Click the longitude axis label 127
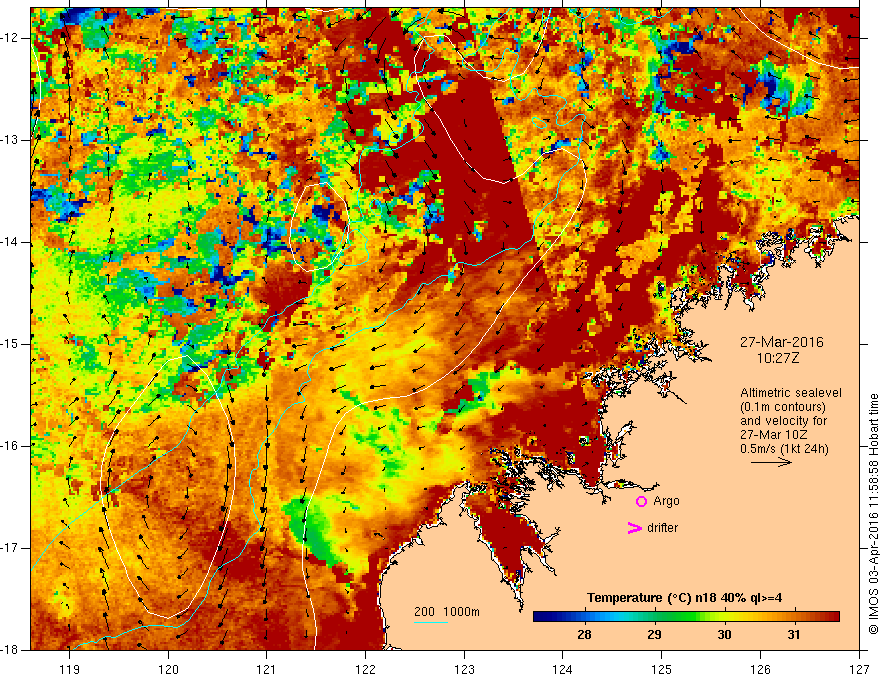This screenshot has height=680, width=880. [x=859, y=669]
